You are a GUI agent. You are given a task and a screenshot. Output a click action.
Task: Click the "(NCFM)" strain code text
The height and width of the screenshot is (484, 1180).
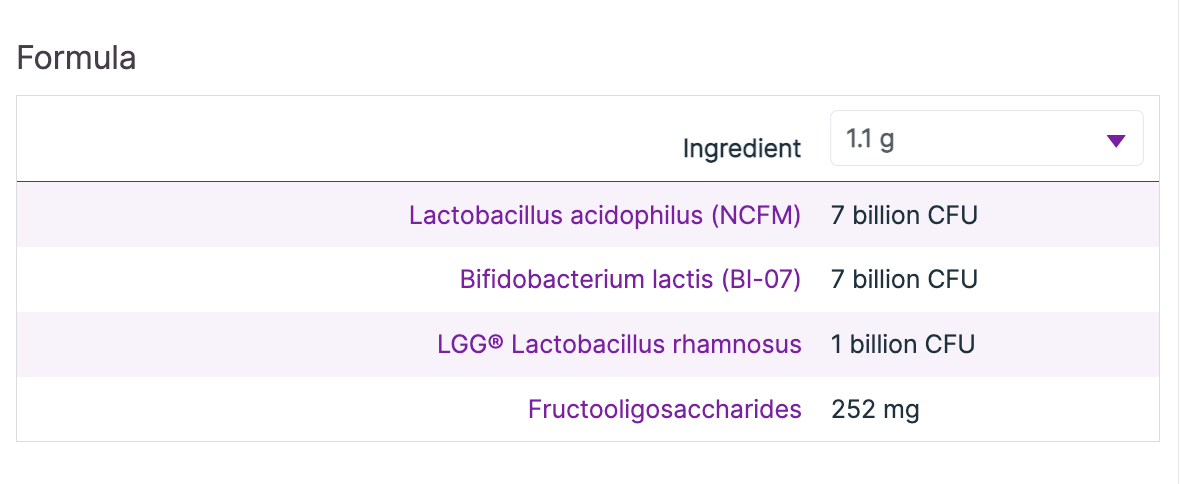tap(756, 215)
